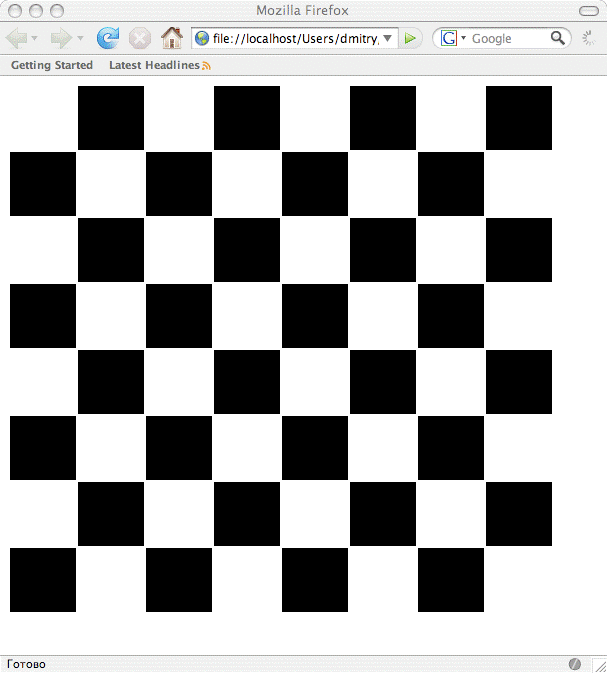Screen dimensions: 607x673
Task: Click the Готово status bar text
Action: click(26, 664)
